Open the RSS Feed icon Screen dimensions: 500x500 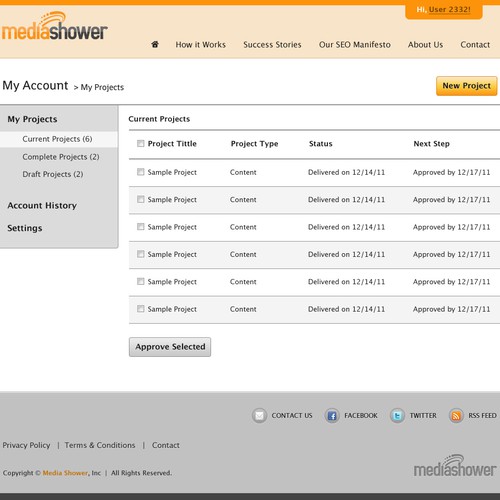[x=456, y=416]
